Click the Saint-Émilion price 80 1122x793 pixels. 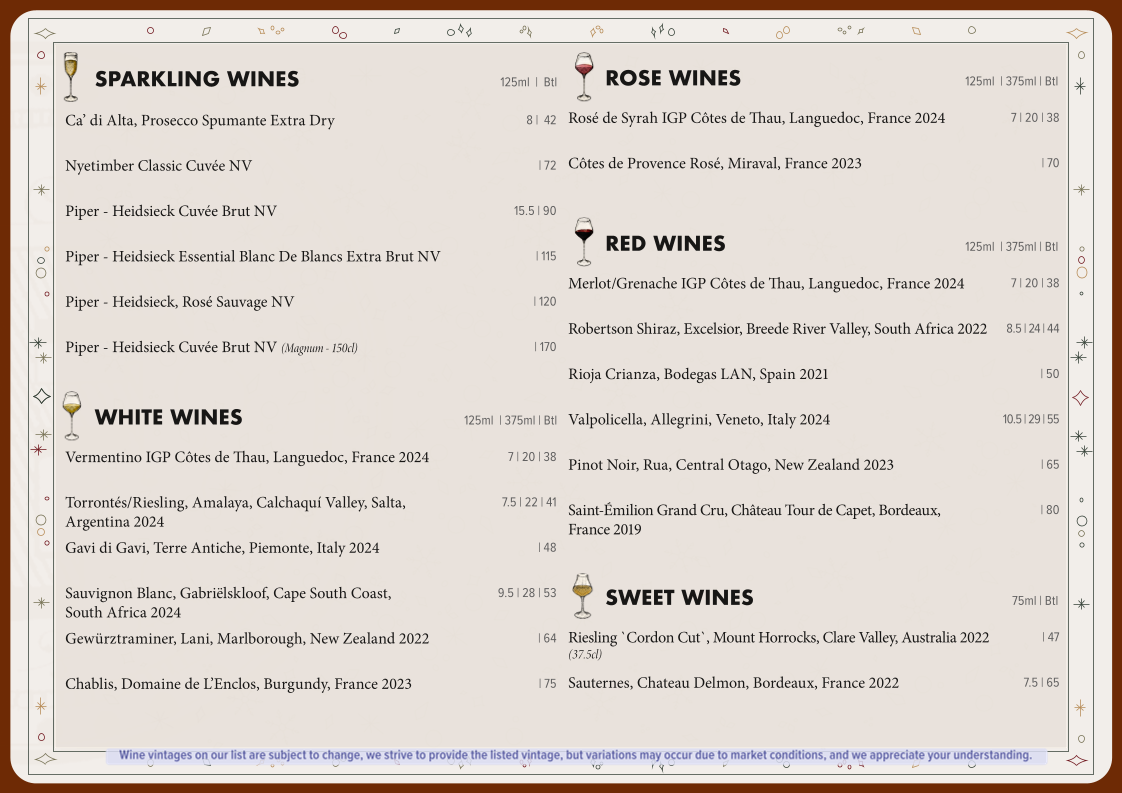(1050, 510)
